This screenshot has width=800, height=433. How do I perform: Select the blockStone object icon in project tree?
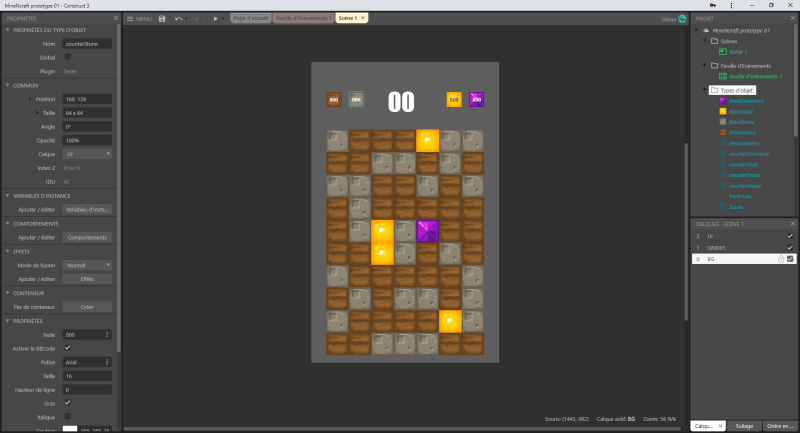[x=722, y=122]
